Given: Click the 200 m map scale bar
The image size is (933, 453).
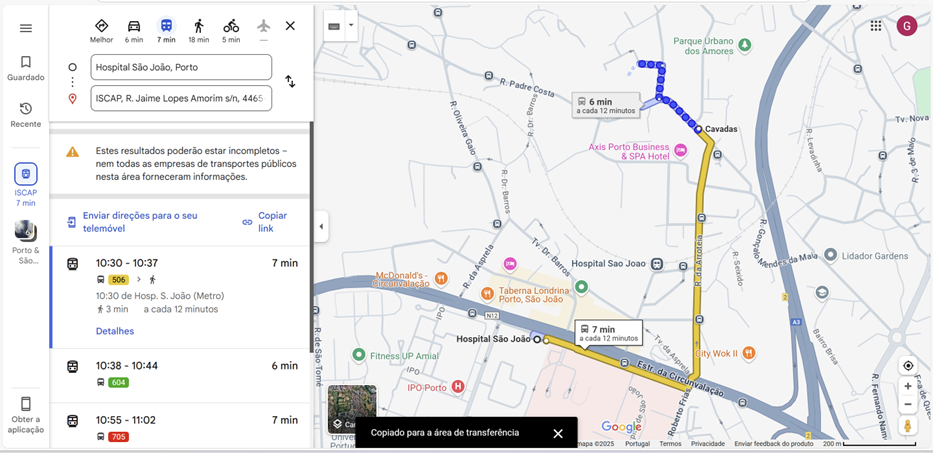Looking at the screenshot, I should pos(869,444).
